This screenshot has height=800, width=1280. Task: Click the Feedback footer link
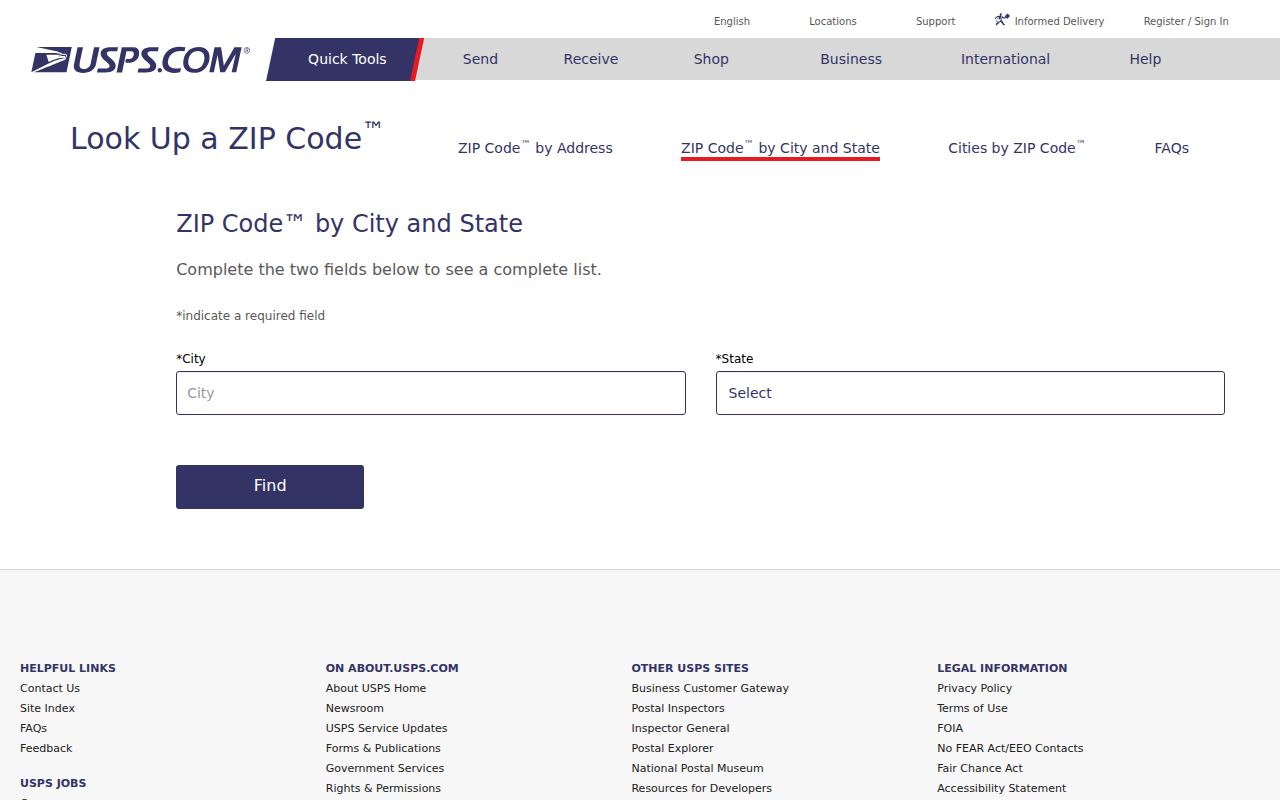click(x=46, y=748)
